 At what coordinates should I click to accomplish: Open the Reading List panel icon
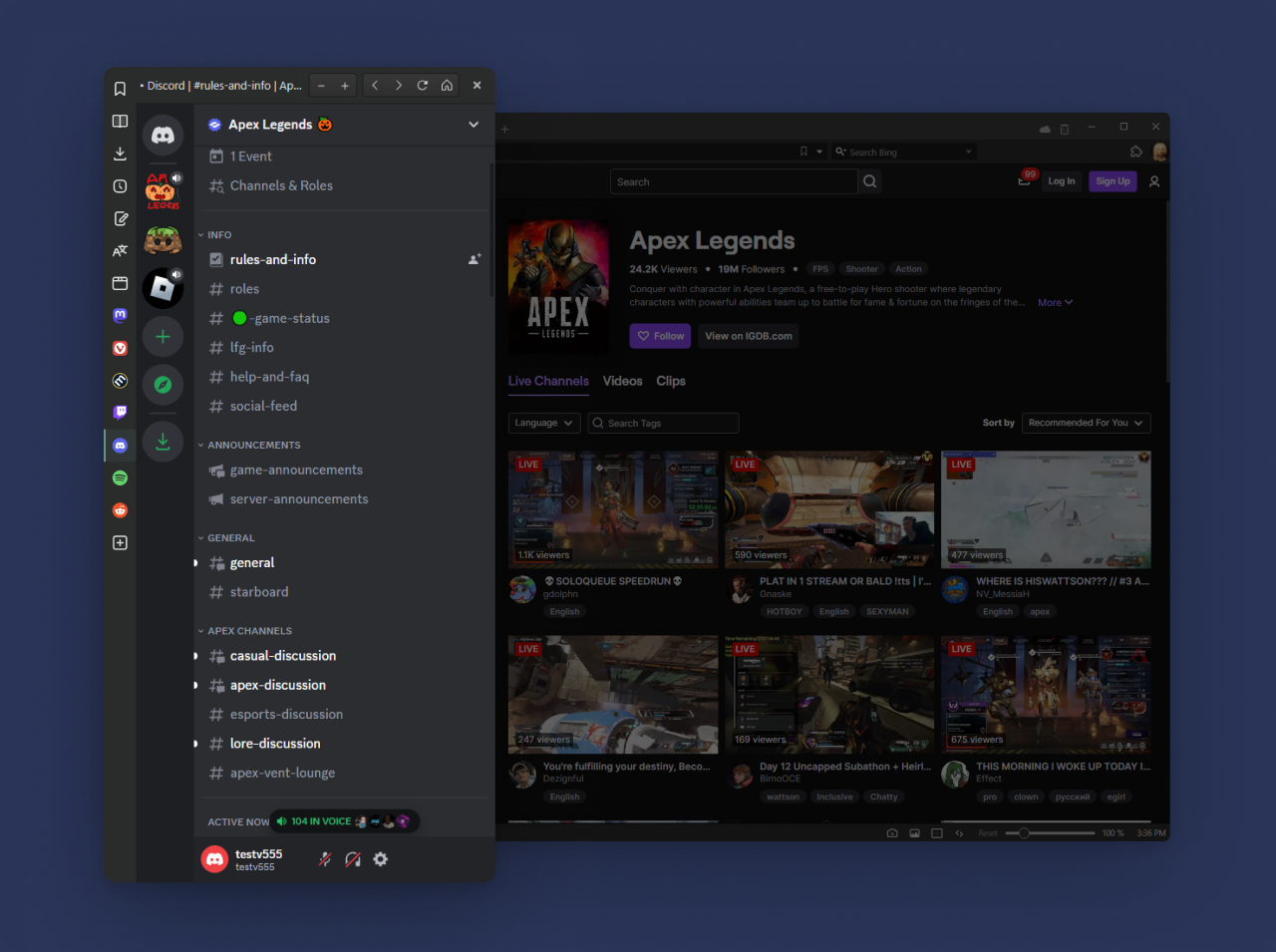120,122
